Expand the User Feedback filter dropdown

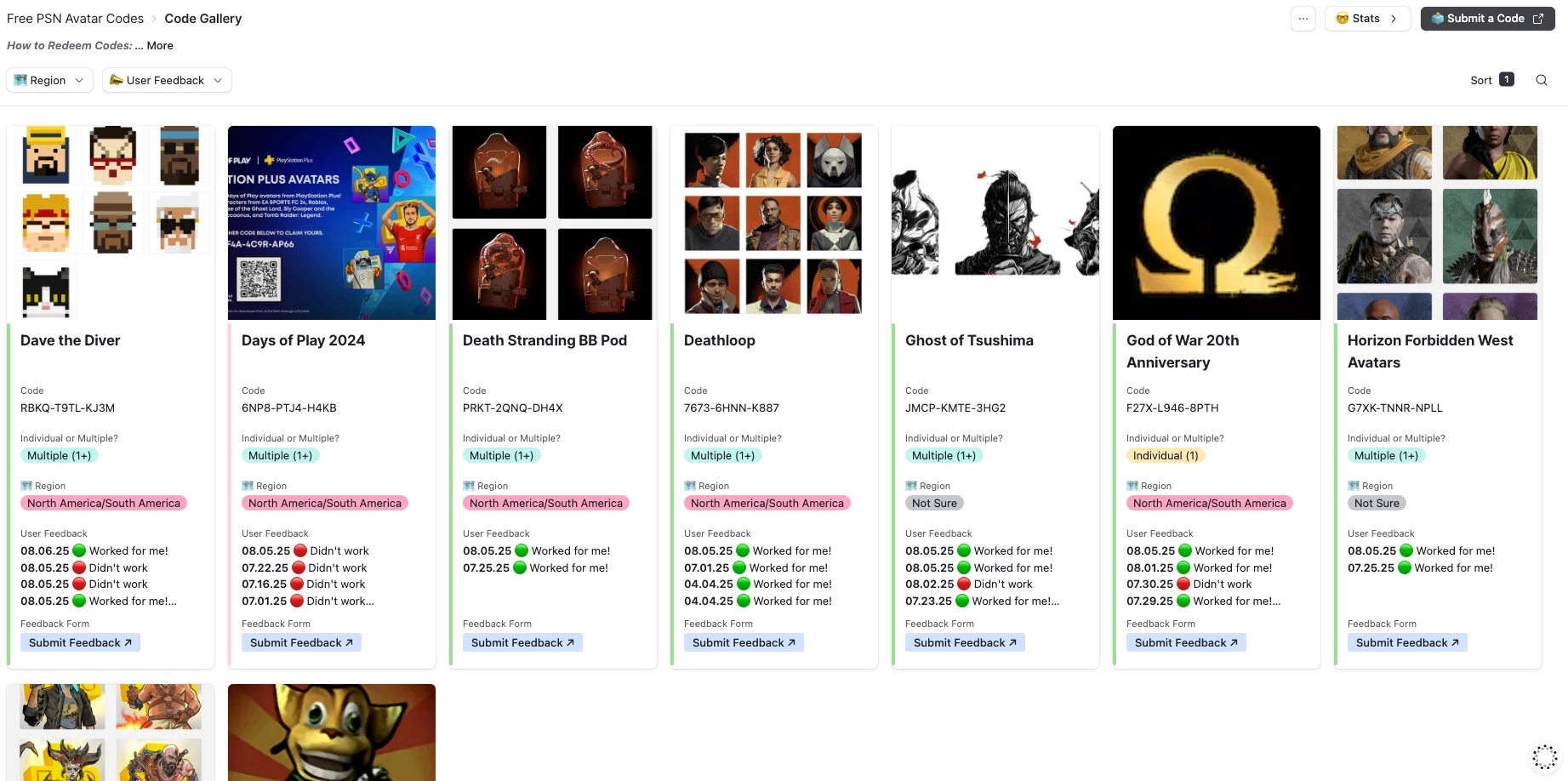click(x=167, y=80)
